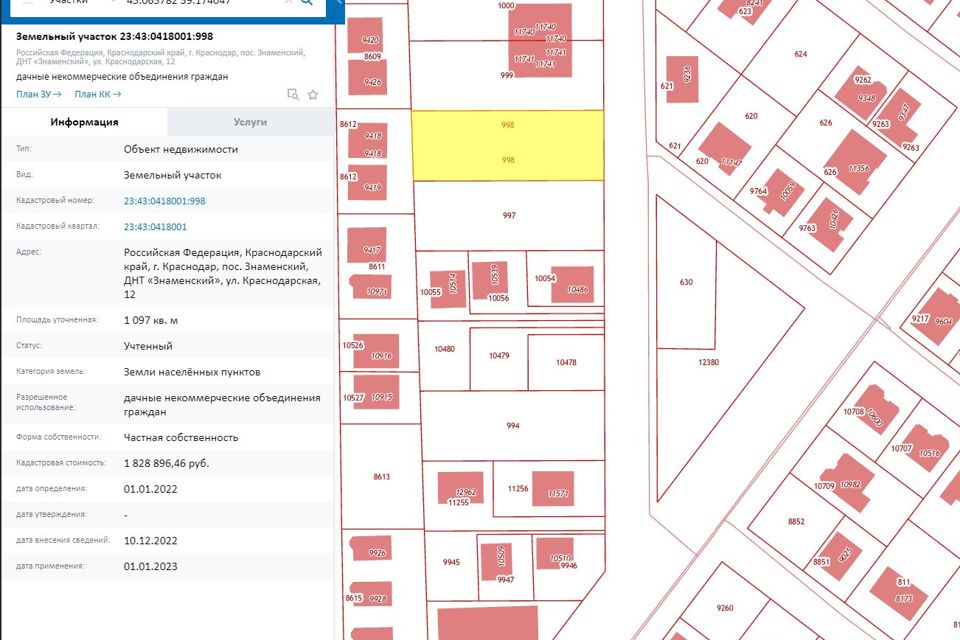Screen dimensions: 960x640
Task: Click the search magnifier icon
Action: coord(307,3)
